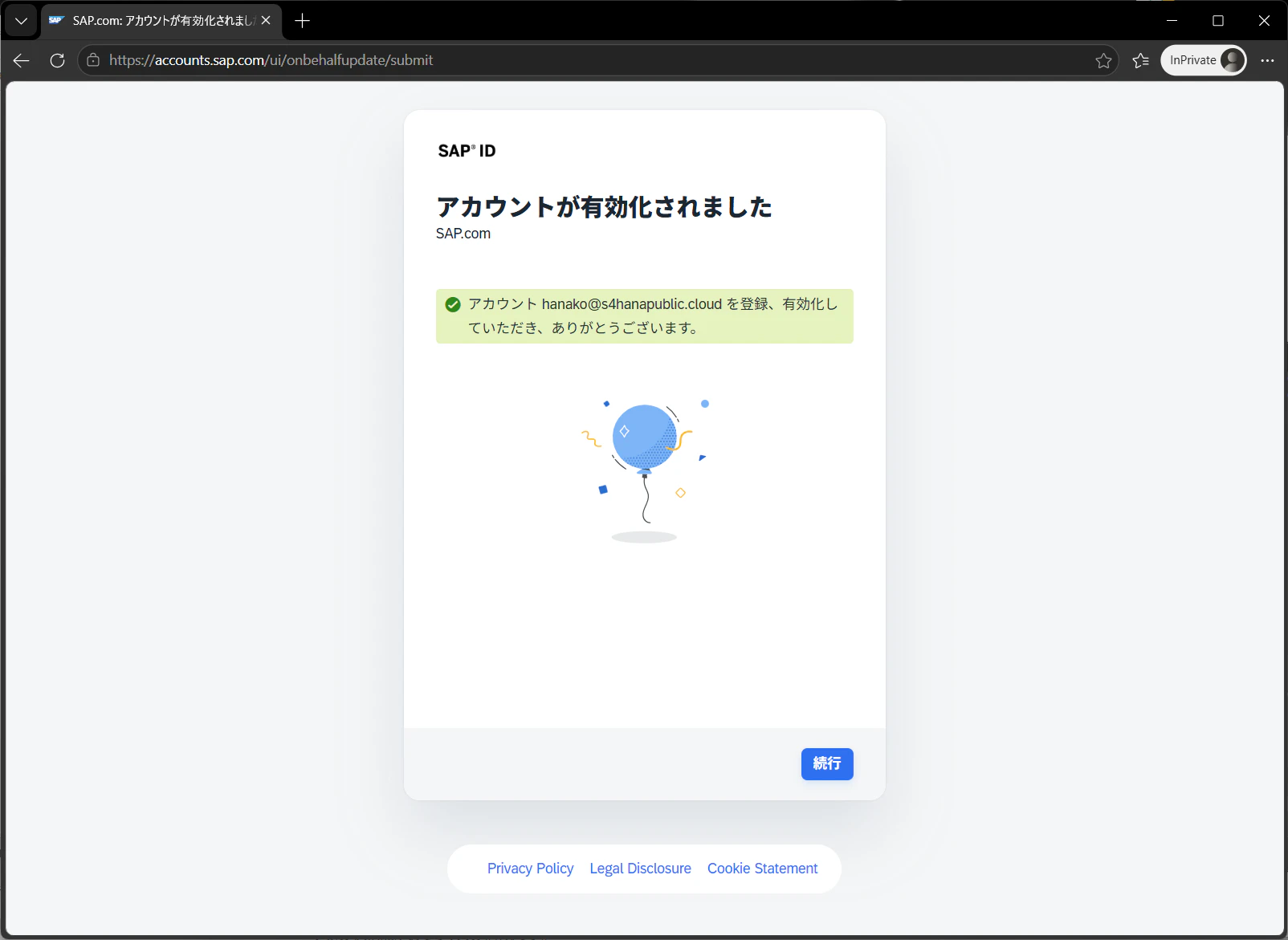Open browser Settings and more menu
The width and height of the screenshot is (1288, 940).
pyautogui.click(x=1267, y=60)
